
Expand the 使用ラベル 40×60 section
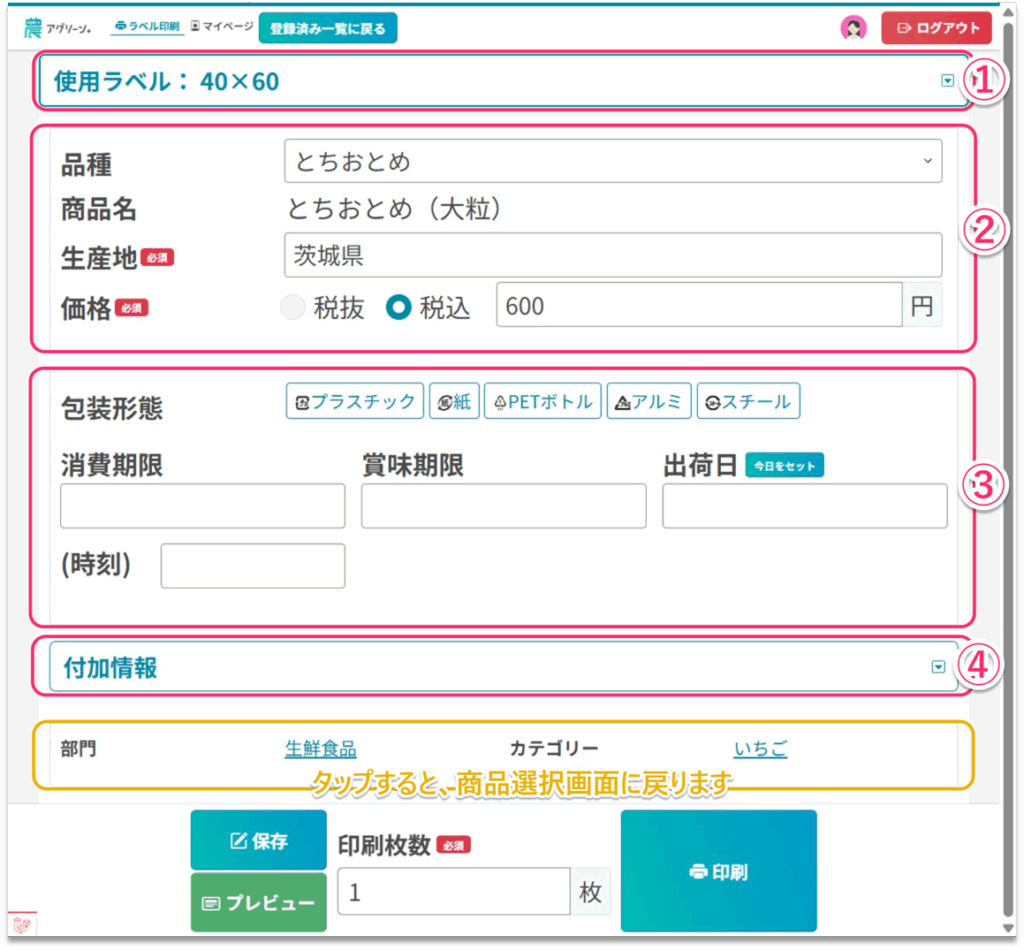(x=947, y=81)
